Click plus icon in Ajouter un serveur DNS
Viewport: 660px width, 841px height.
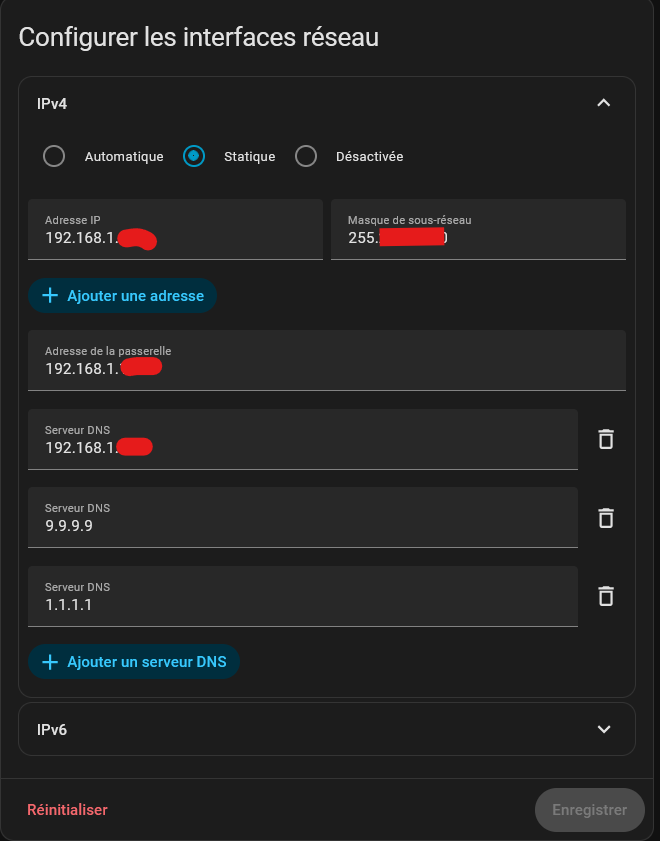pyautogui.click(x=50, y=662)
